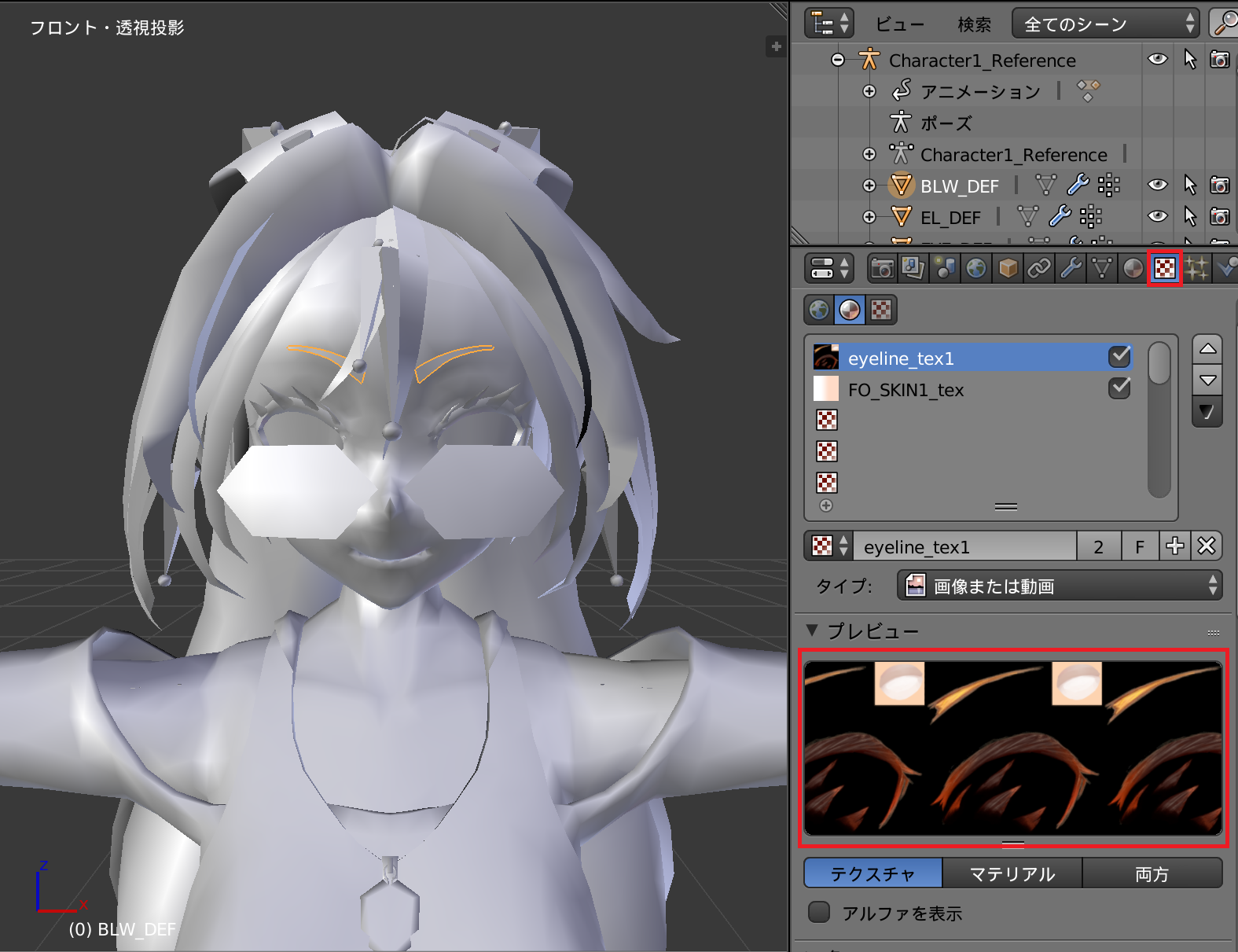Open the Render Layers properties tab
The height and width of the screenshot is (952, 1238).
(913, 269)
